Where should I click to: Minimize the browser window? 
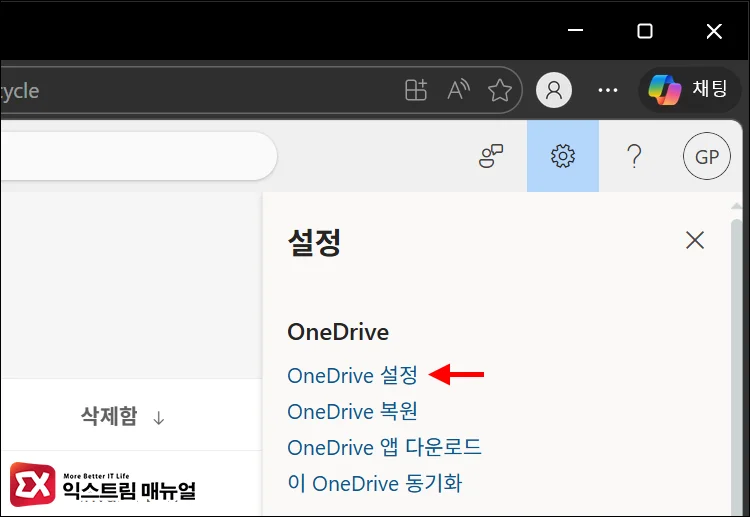tap(575, 31)
